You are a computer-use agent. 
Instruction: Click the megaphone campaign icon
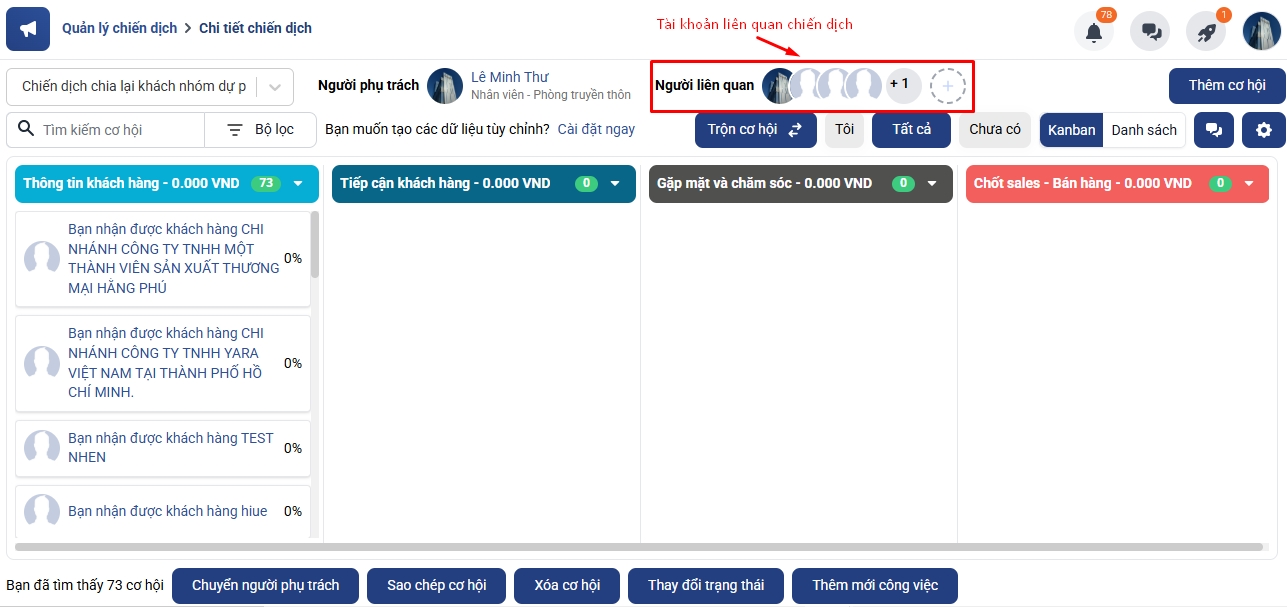coord(28,28)
